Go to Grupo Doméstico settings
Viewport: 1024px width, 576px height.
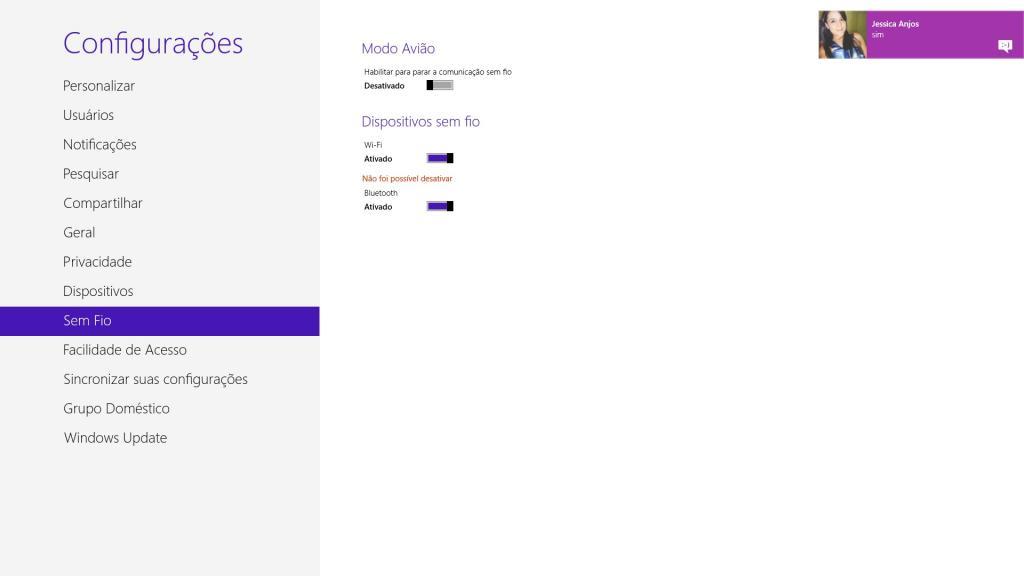click(x=116, y=409)
